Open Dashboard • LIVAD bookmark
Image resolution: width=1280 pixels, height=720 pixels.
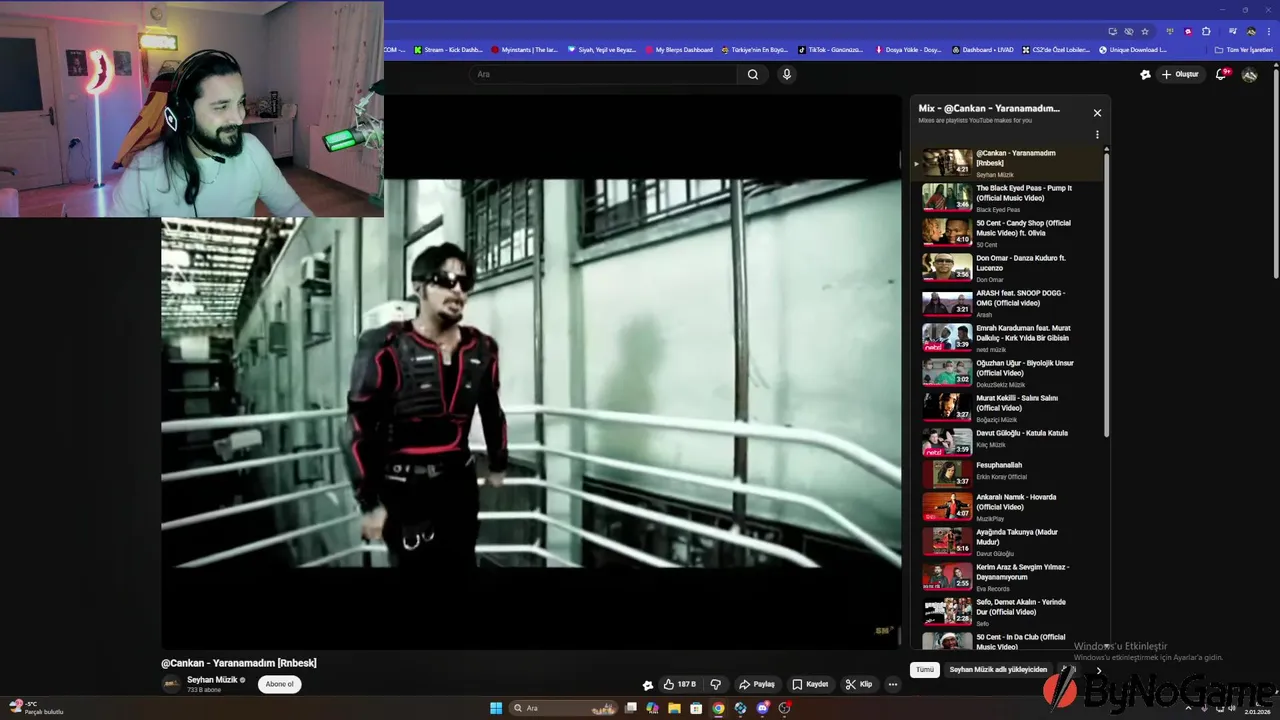click(981, 49)
